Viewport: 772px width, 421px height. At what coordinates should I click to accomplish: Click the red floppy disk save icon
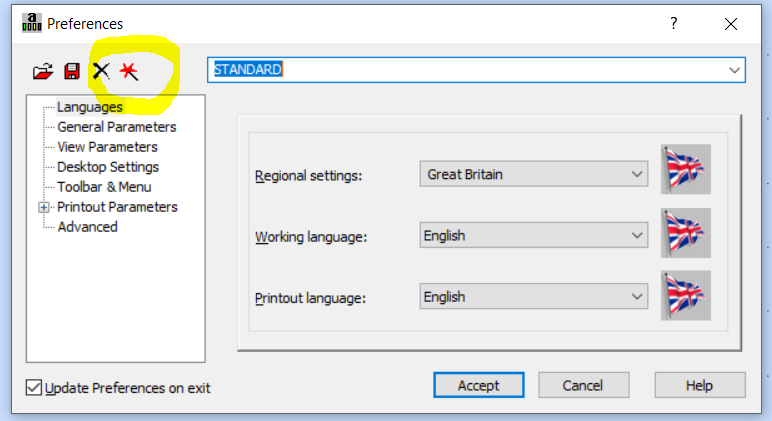(x=71, y=71)
